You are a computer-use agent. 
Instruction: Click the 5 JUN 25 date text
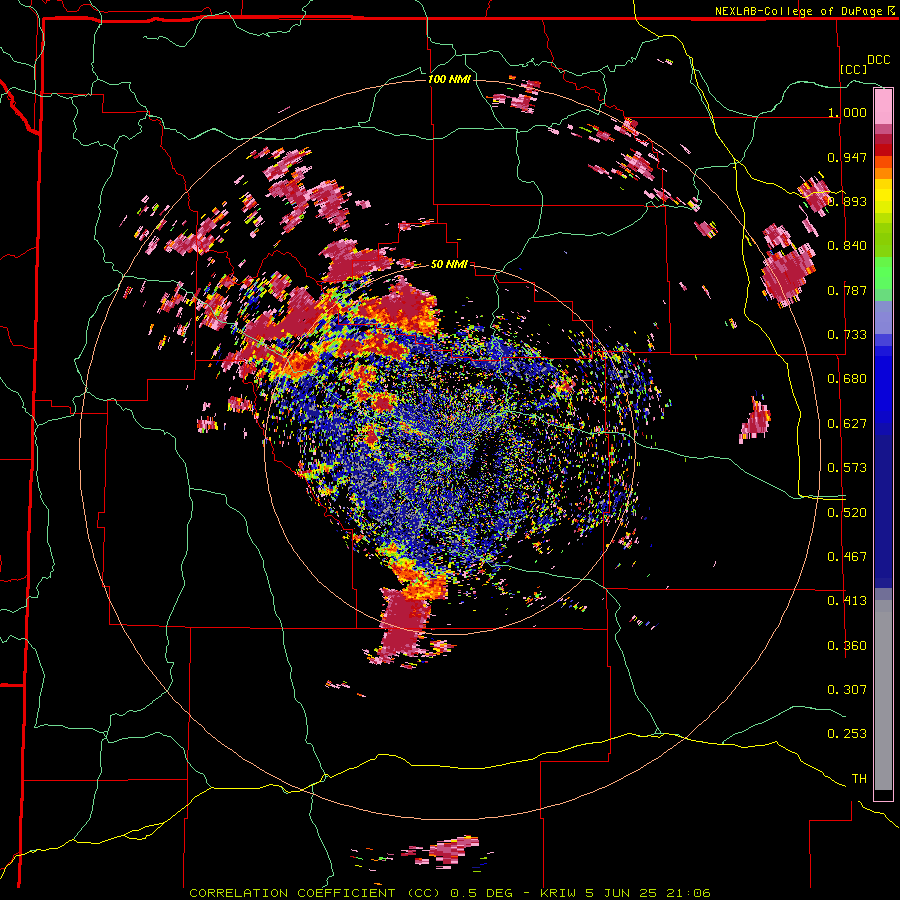click(x=622, y=893)
